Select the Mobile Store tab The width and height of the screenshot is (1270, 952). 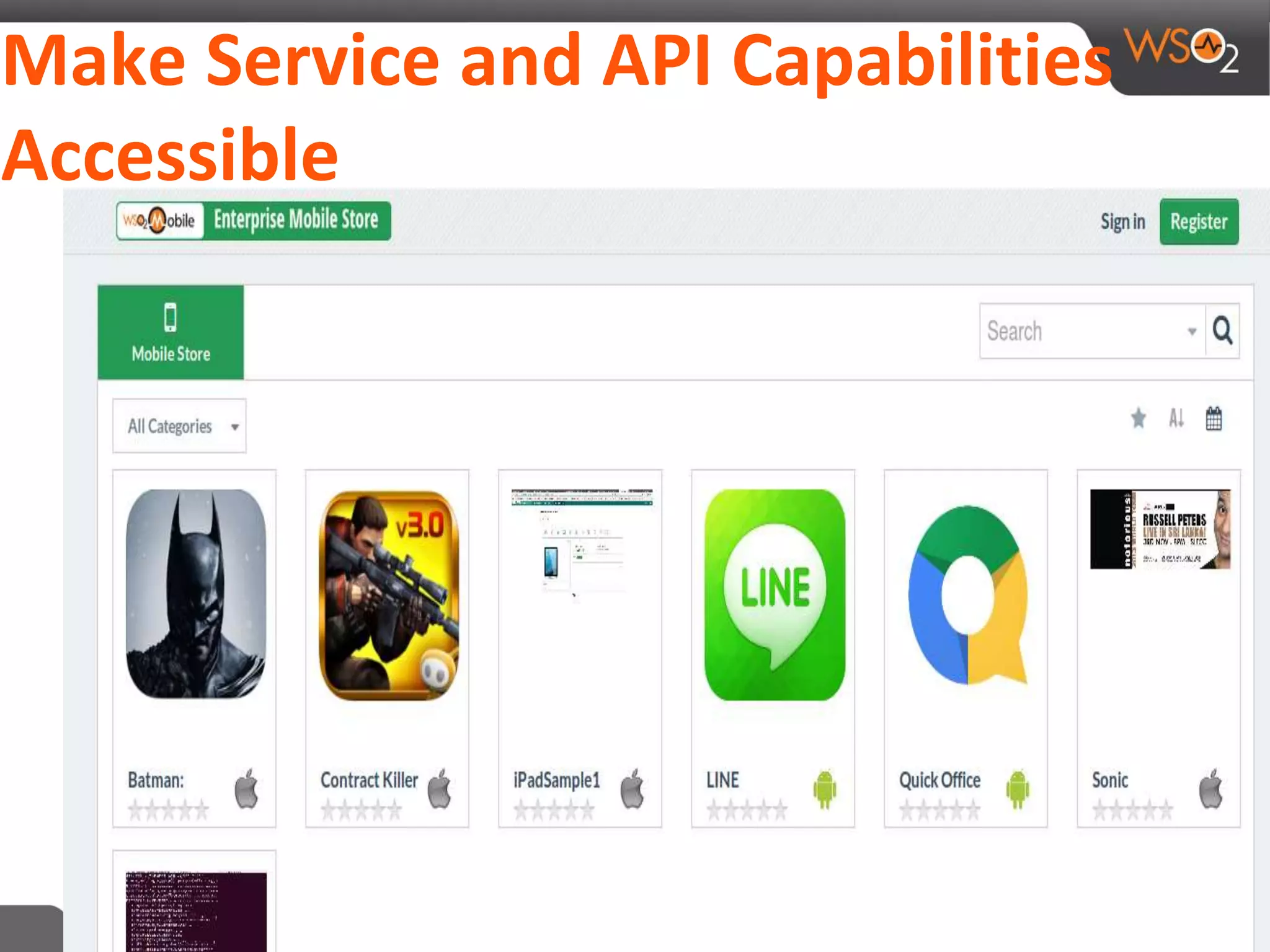pyautogui.click(x=171, y=332)
